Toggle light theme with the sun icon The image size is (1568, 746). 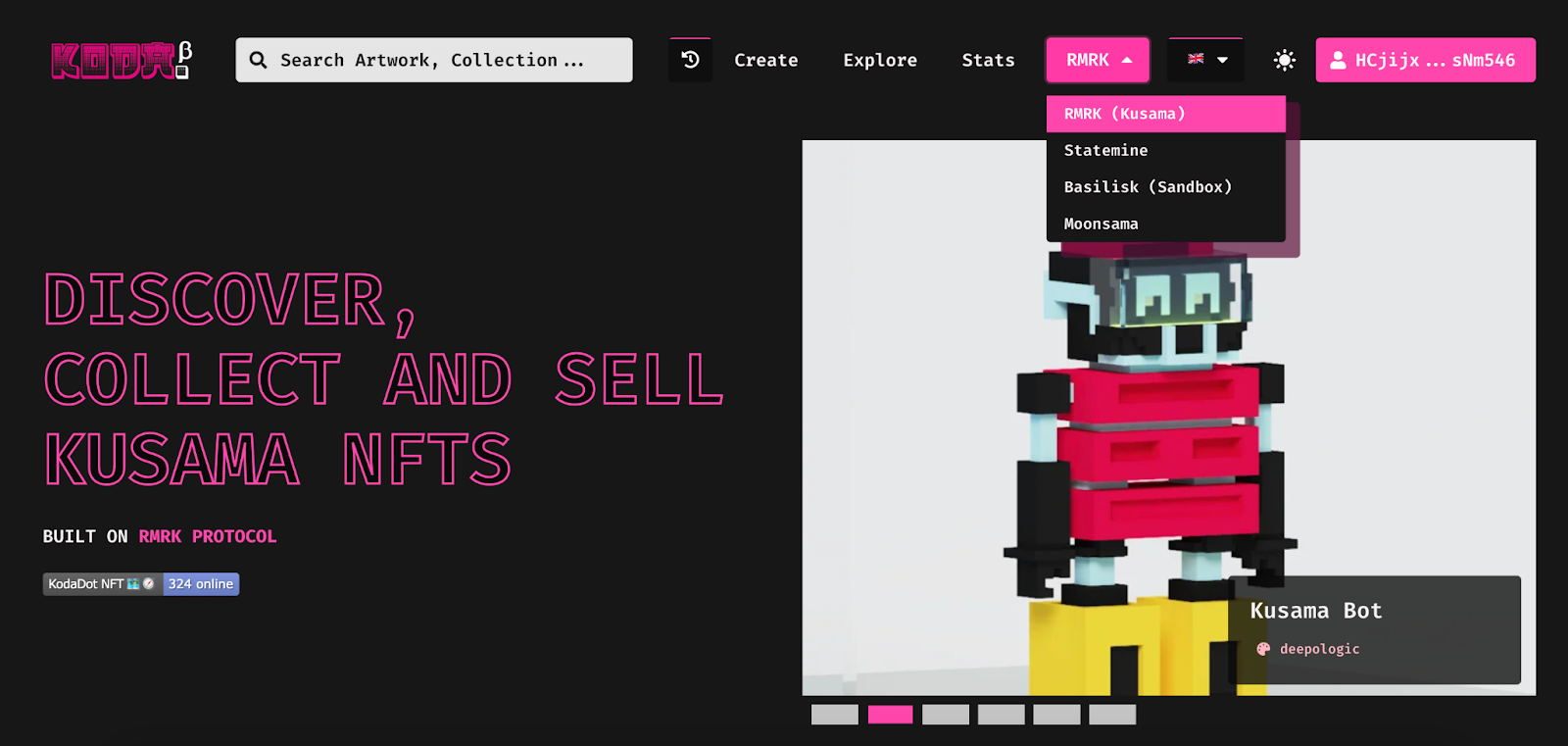click(x=1284, y=60)
